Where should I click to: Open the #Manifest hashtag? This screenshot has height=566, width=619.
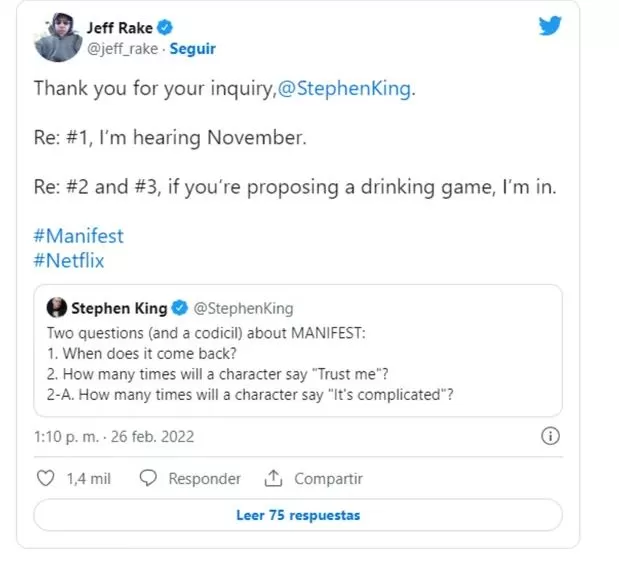[79, 236]
